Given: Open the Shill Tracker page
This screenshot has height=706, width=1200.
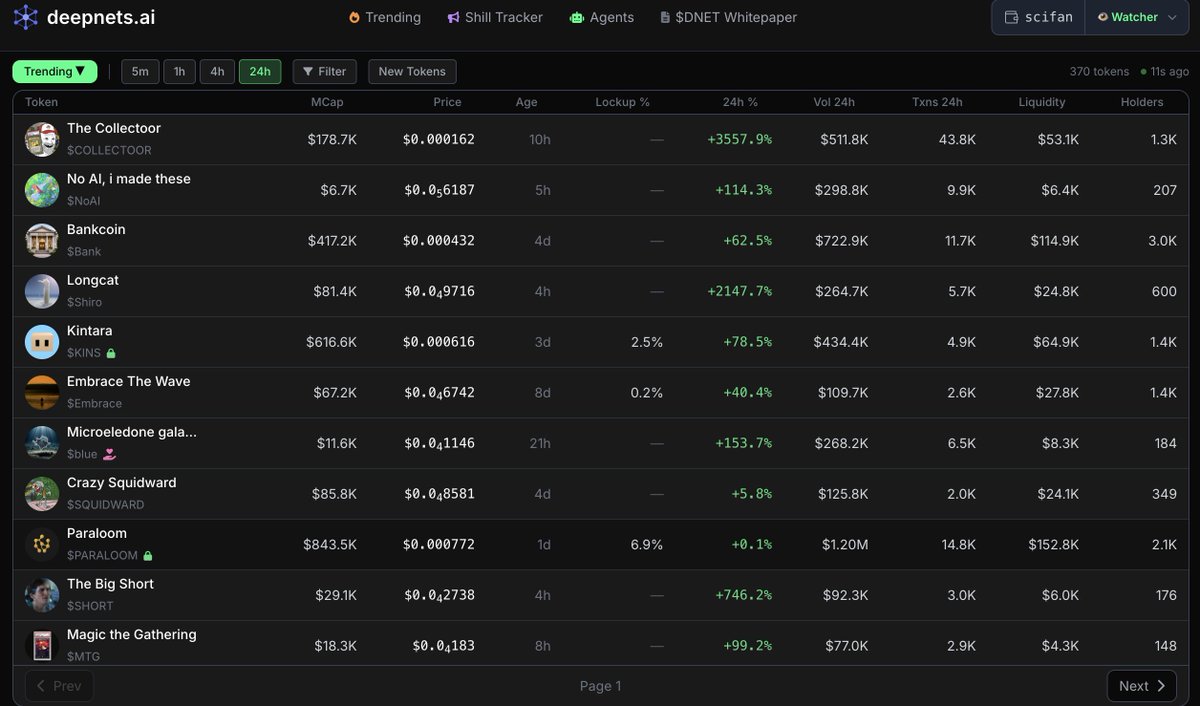Looking at the screenshot, I should pyautogui.click(x=495, y=17).
